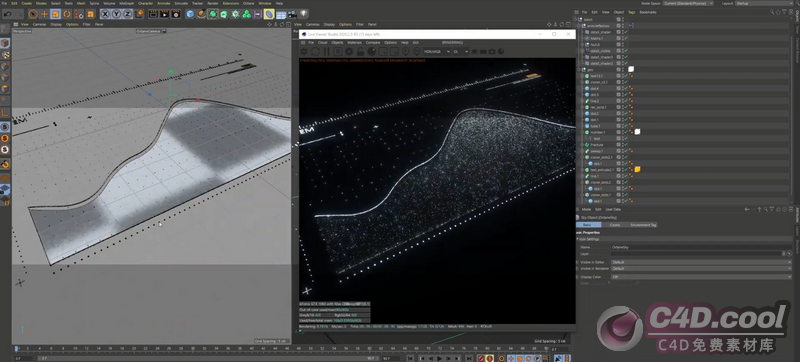
Task: Switch to the Coord. tab
Action: coord(615,225)
